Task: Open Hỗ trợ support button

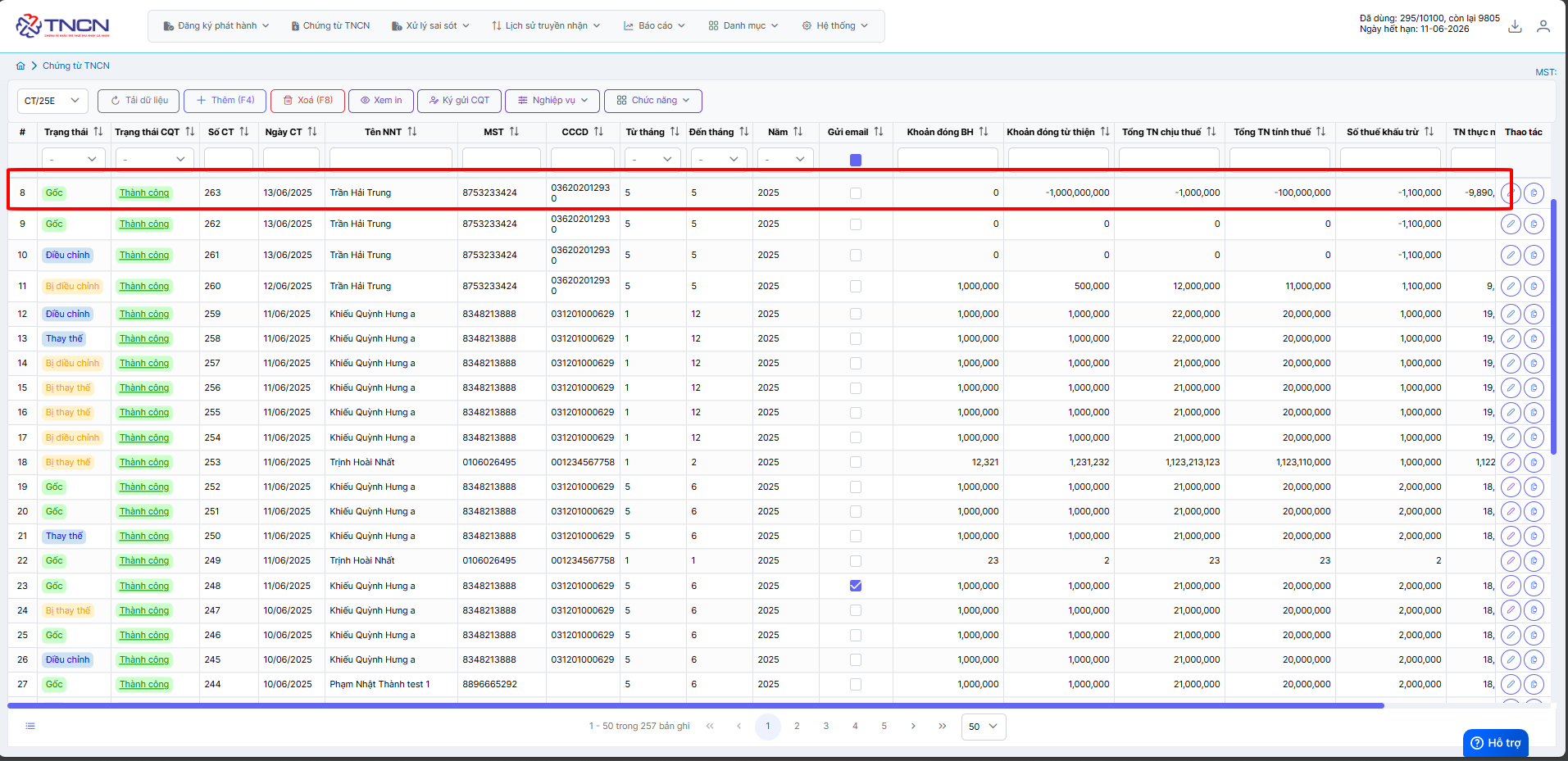Action: (1496, 743)
